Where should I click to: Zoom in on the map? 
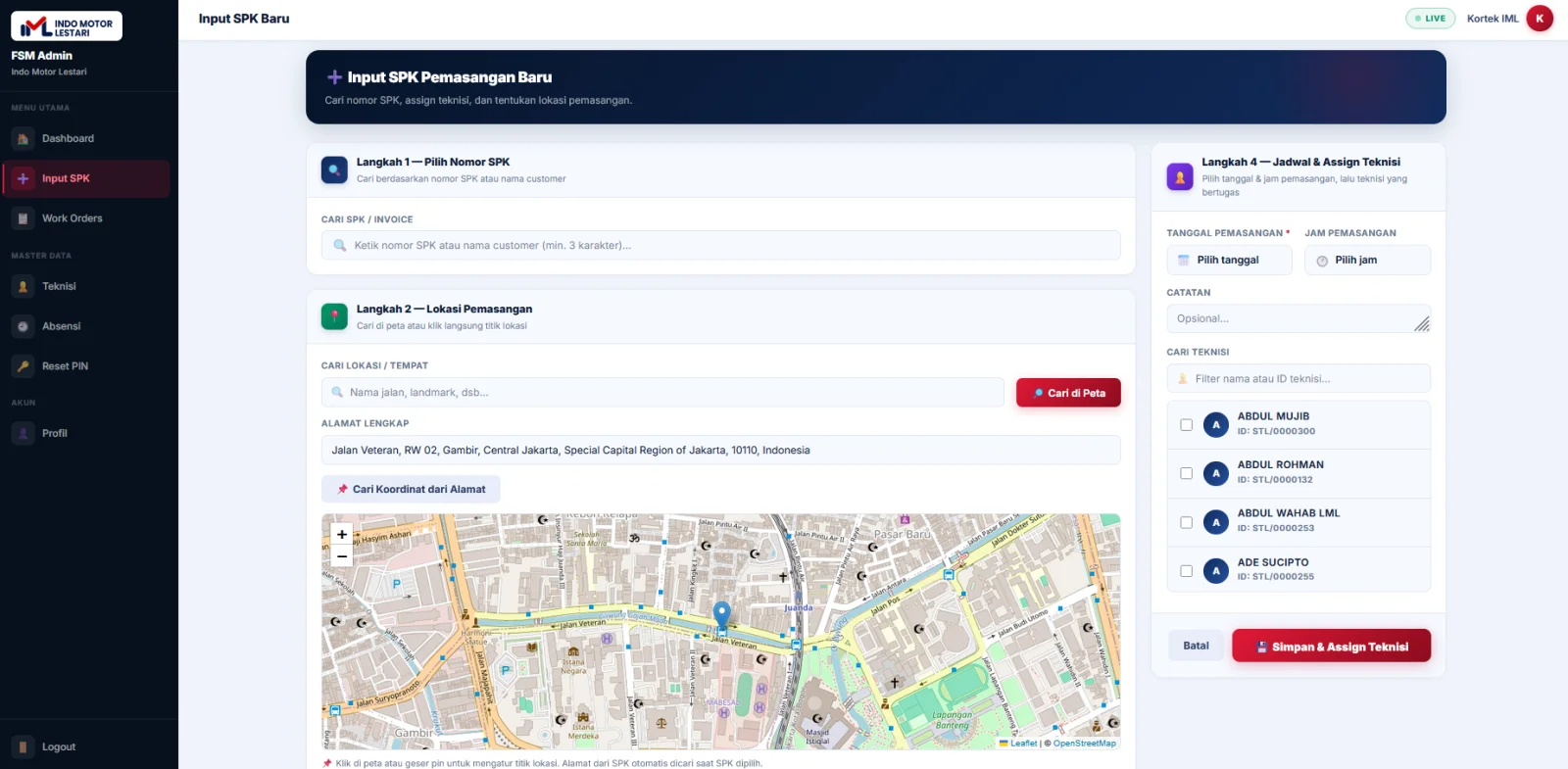click(342, 535)
